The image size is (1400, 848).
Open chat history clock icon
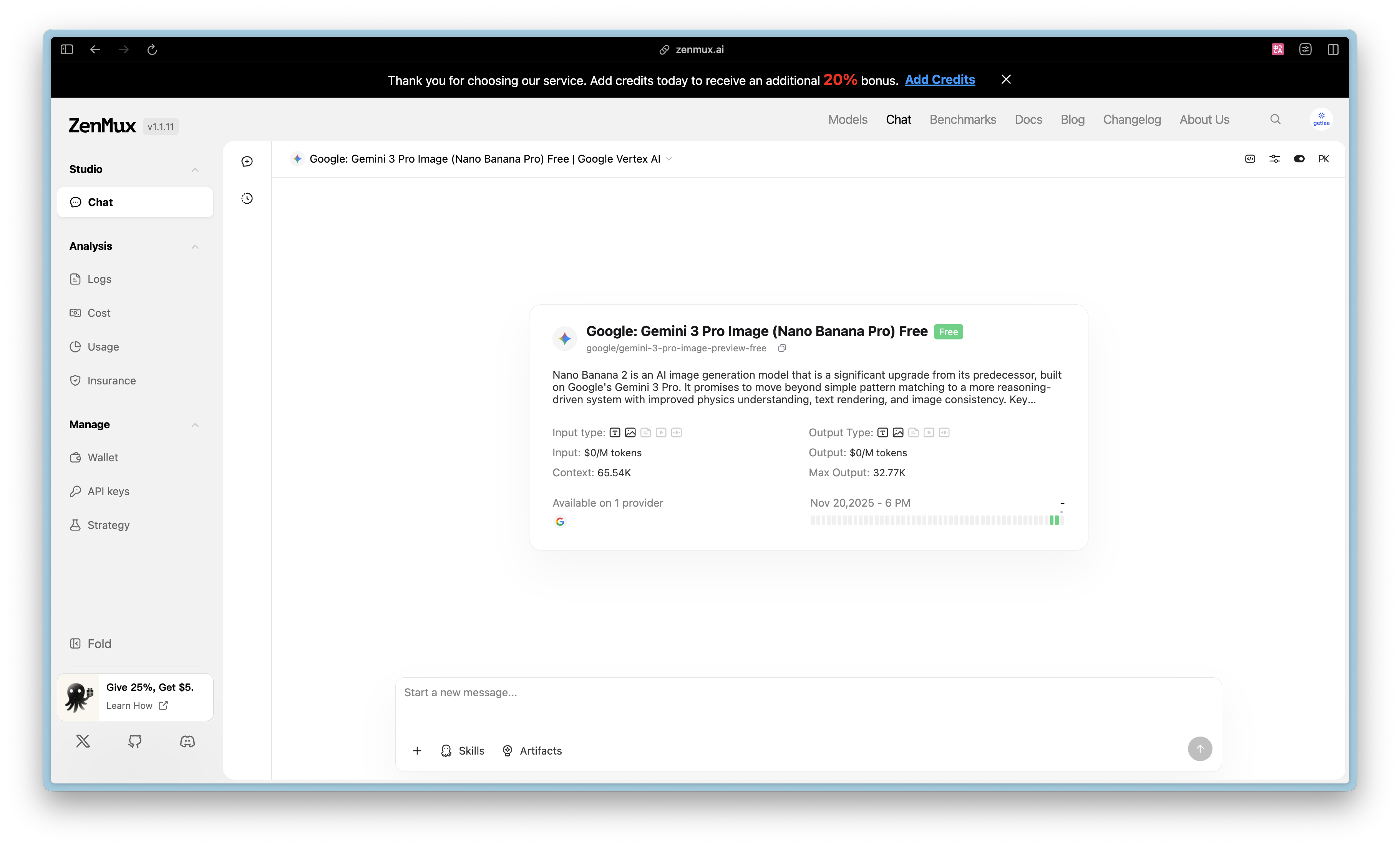click(247, 198)
